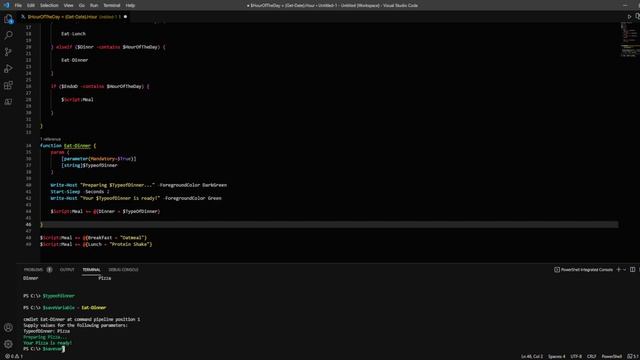Click 'elseif' keyword on line 20
The image size is (640, 360).
pos(64,47)
